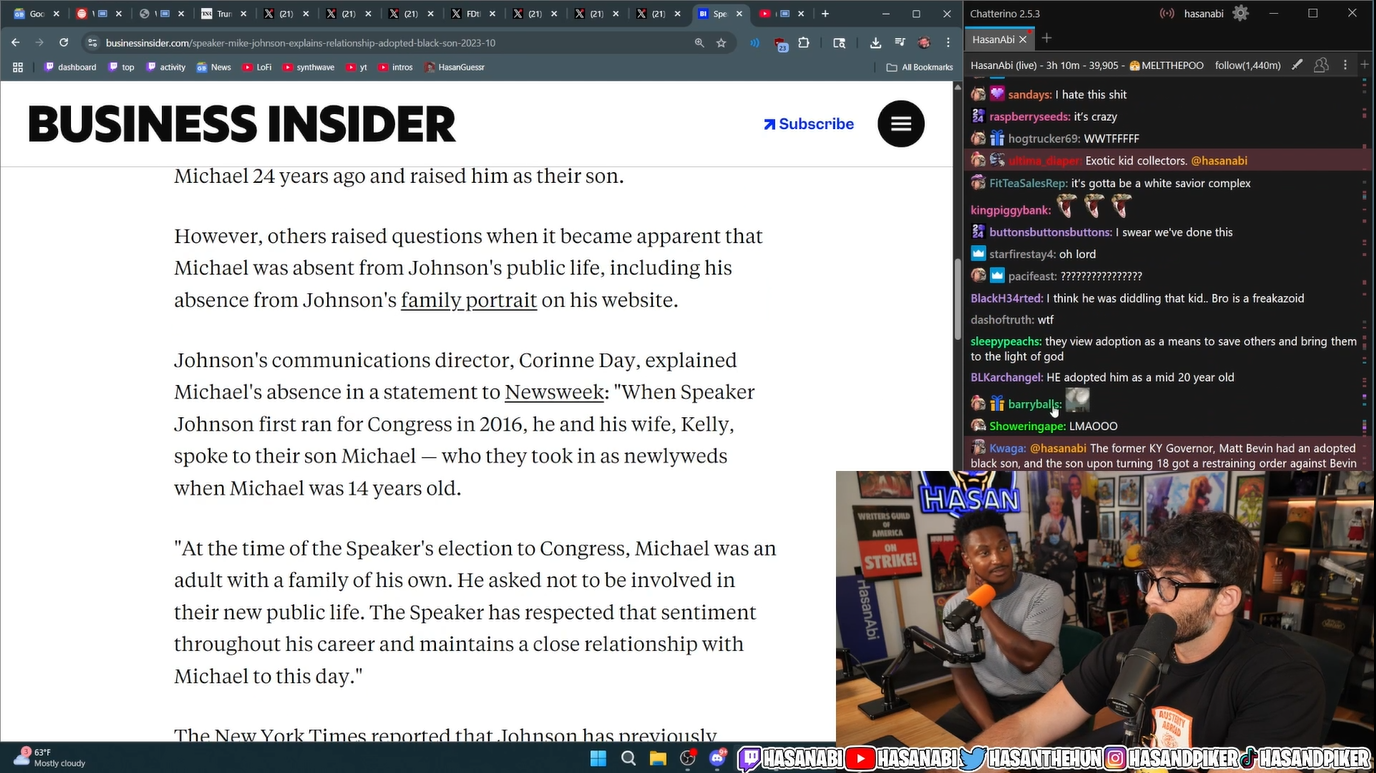Open the 'hasanabi' account switcher in Chatterino
The height and width of the screenshot is (773, 1376).
[1203, 14]
